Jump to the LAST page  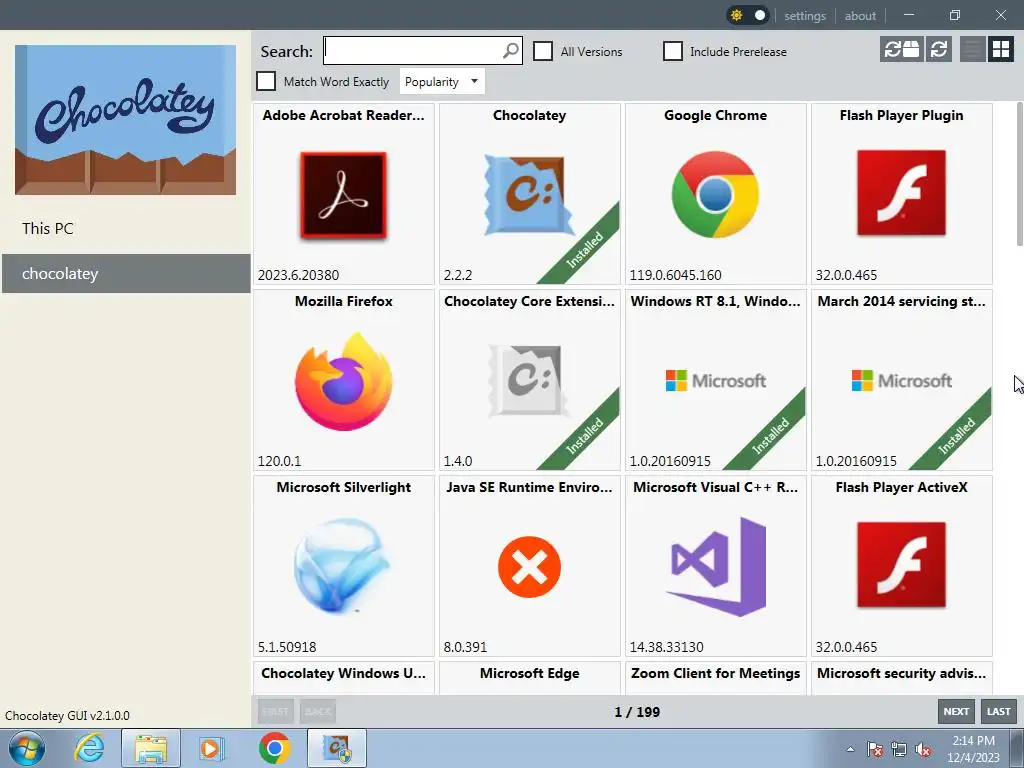(999, 712)
